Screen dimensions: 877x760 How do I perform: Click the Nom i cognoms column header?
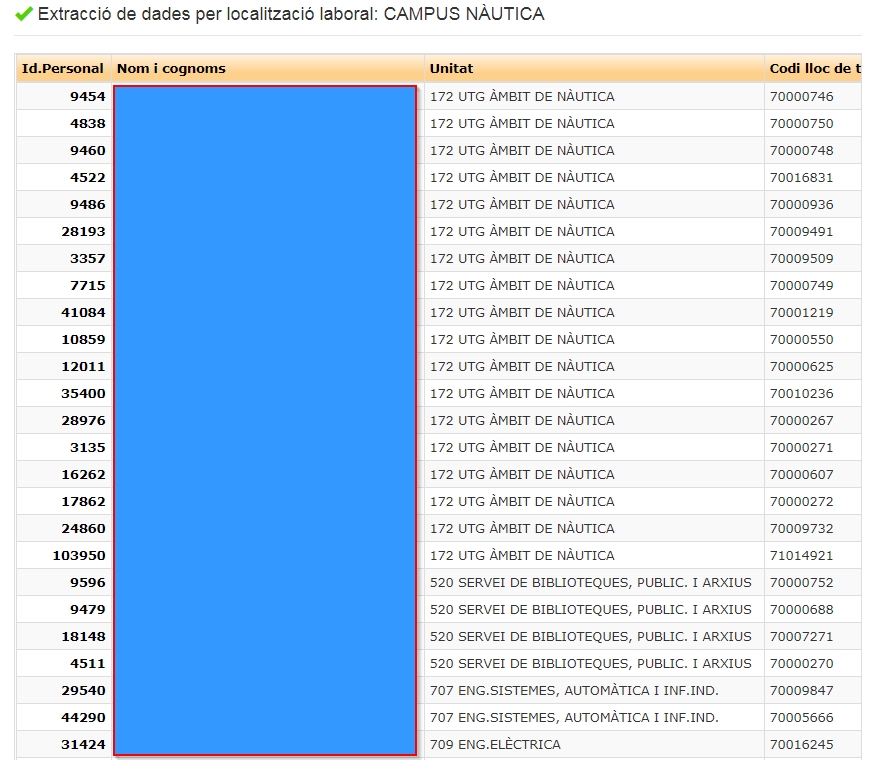pos(171,69)
